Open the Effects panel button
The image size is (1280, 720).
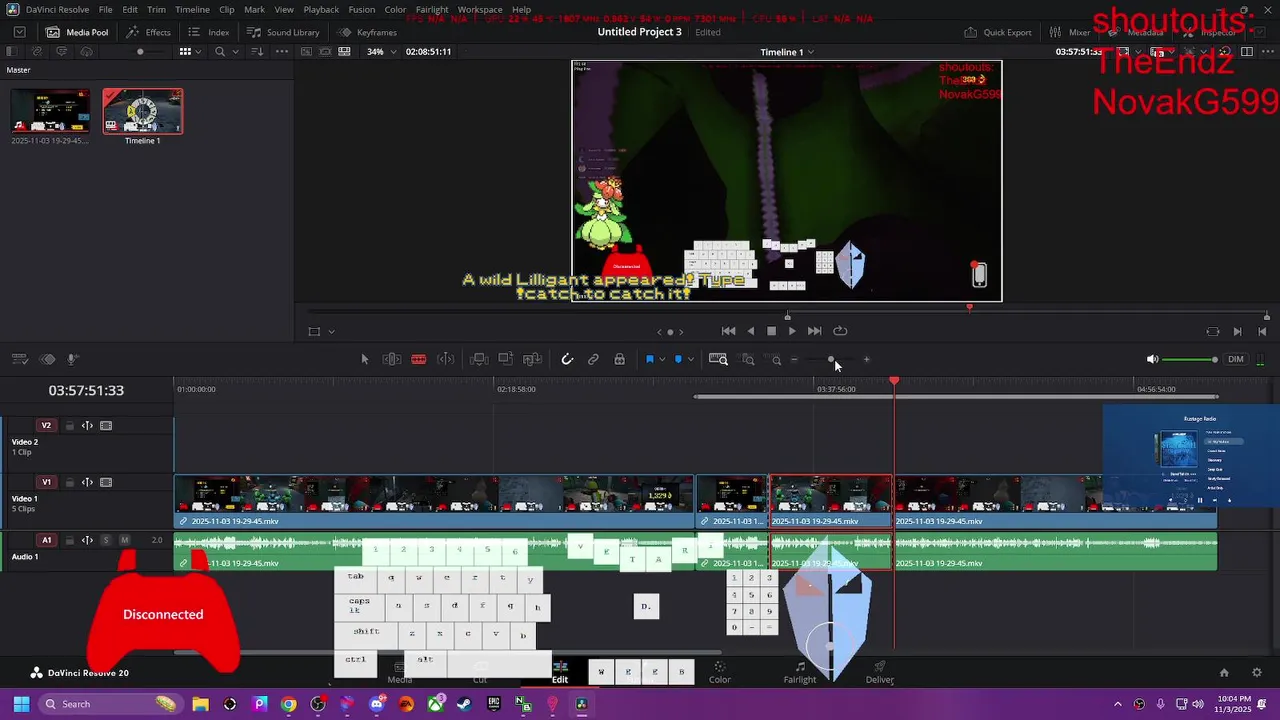149,32
